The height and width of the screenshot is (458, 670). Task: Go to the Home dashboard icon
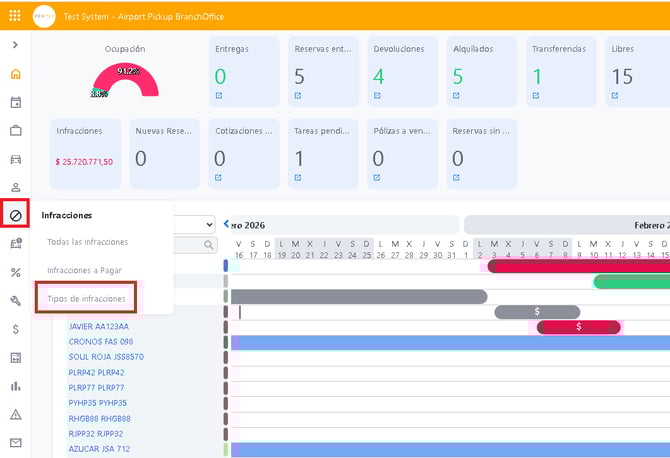(x=15, y=74)
